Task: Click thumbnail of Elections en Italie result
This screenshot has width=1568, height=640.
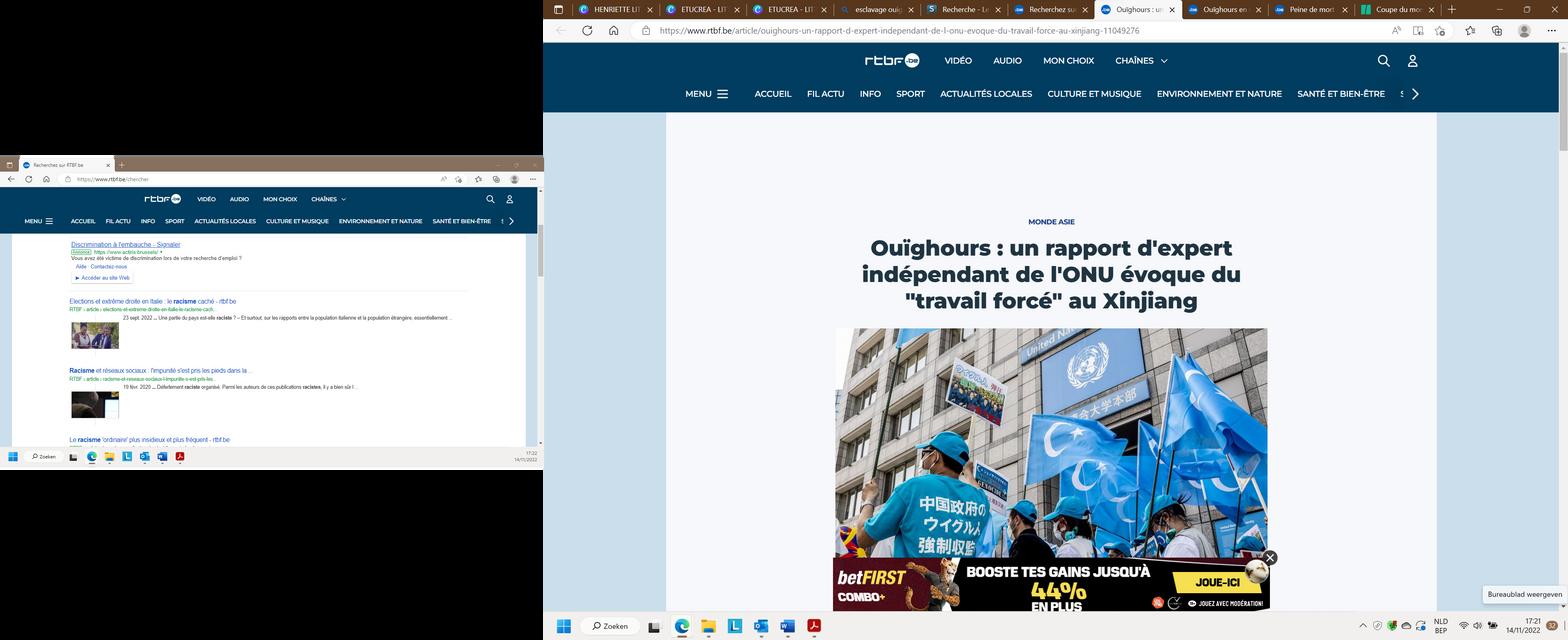Action: (95, 335)
